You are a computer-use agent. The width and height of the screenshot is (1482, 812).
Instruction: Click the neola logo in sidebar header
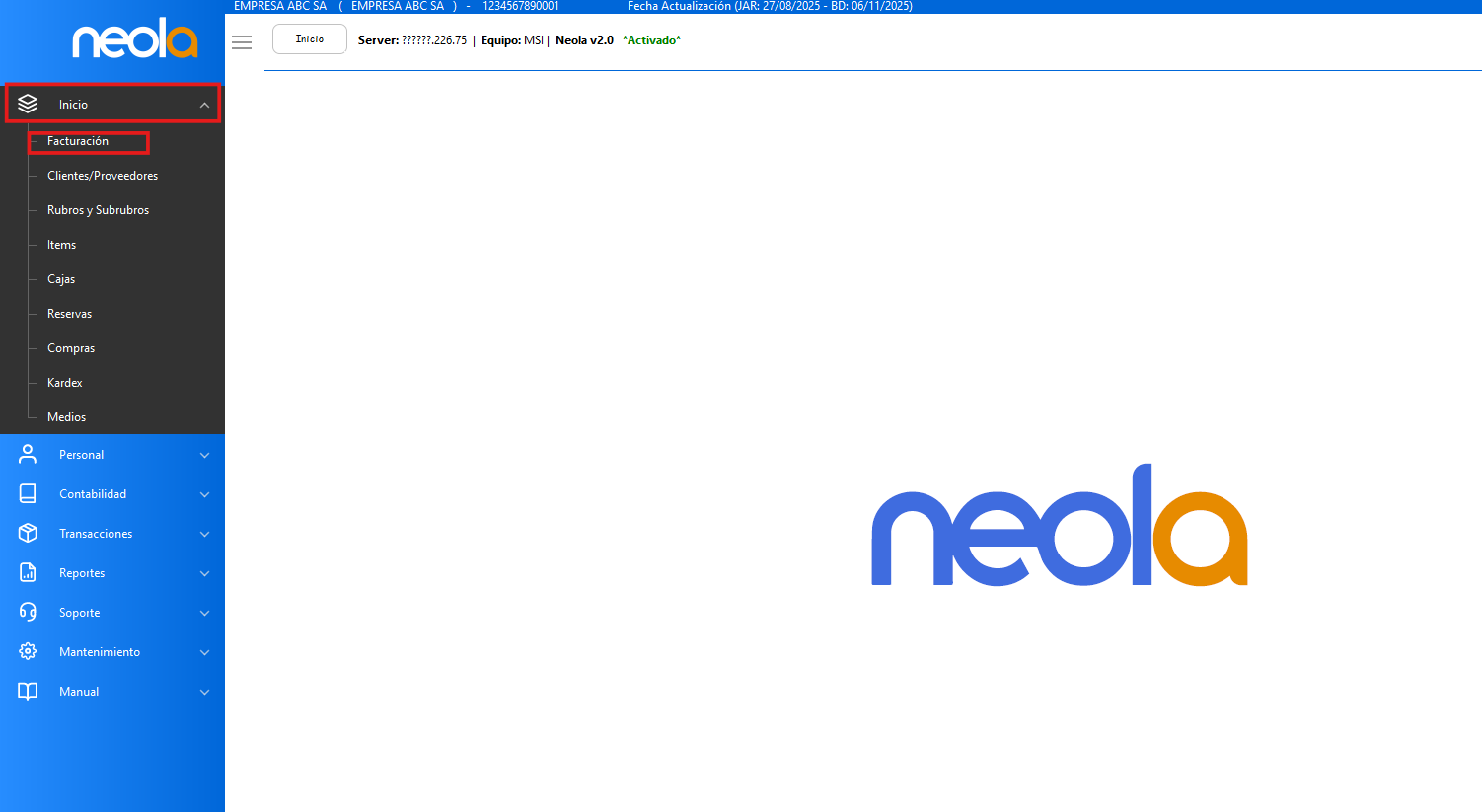(135, 38)
